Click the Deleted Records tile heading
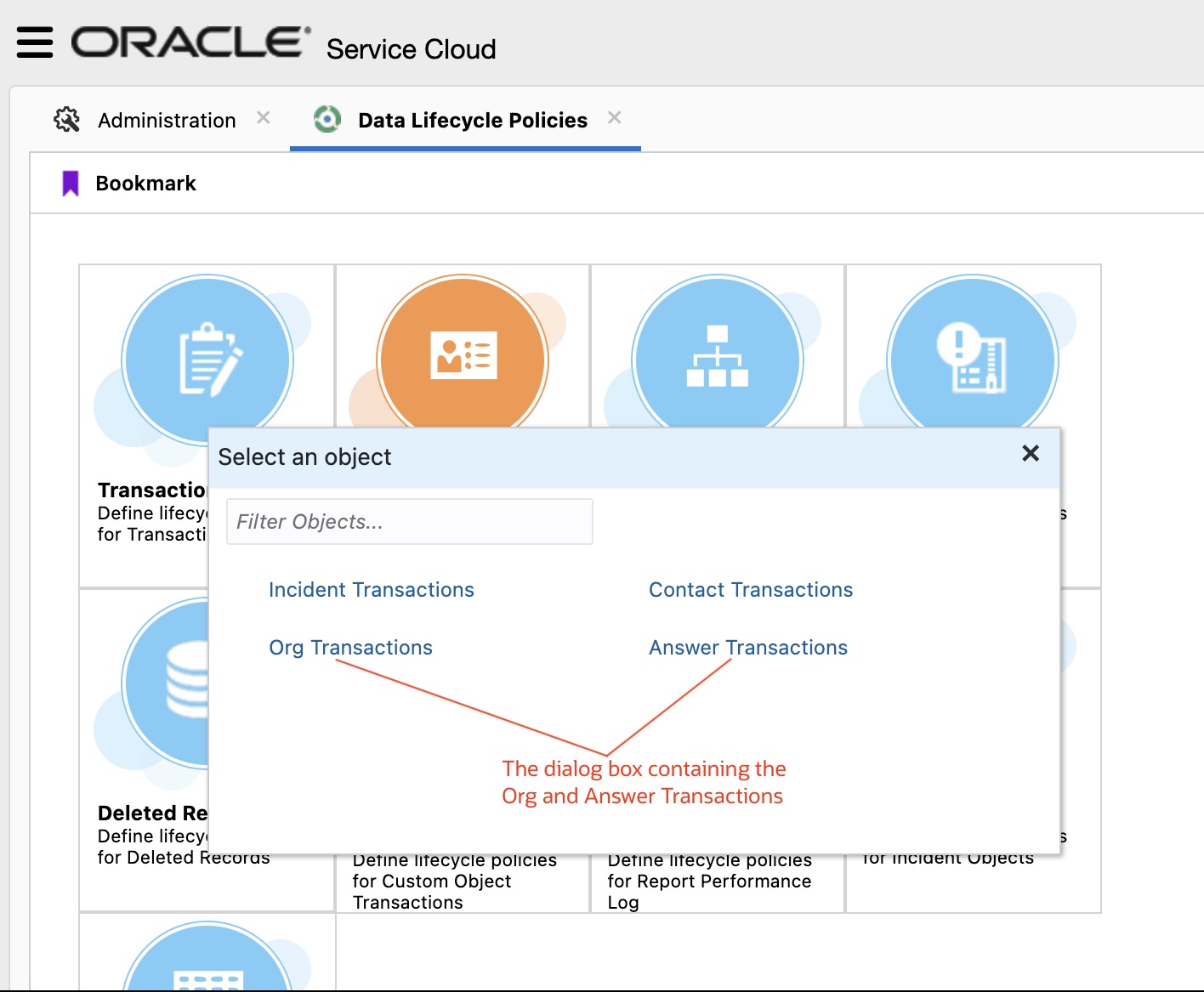The height and width of the screenshot is (992, 1204). [x=153, y=813]
